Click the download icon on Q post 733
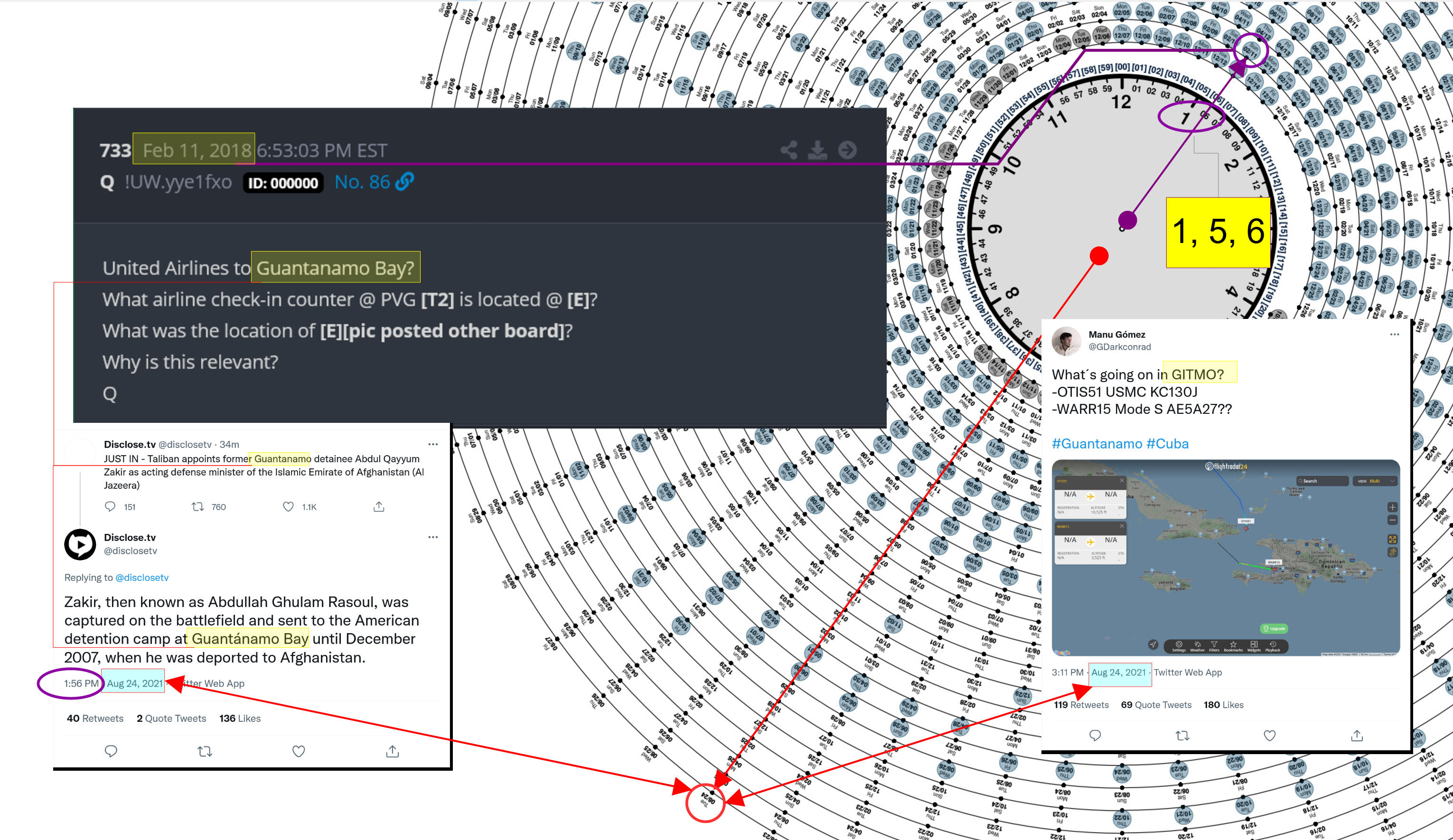This screenshot has height=840, width=1453. (817, 150)
